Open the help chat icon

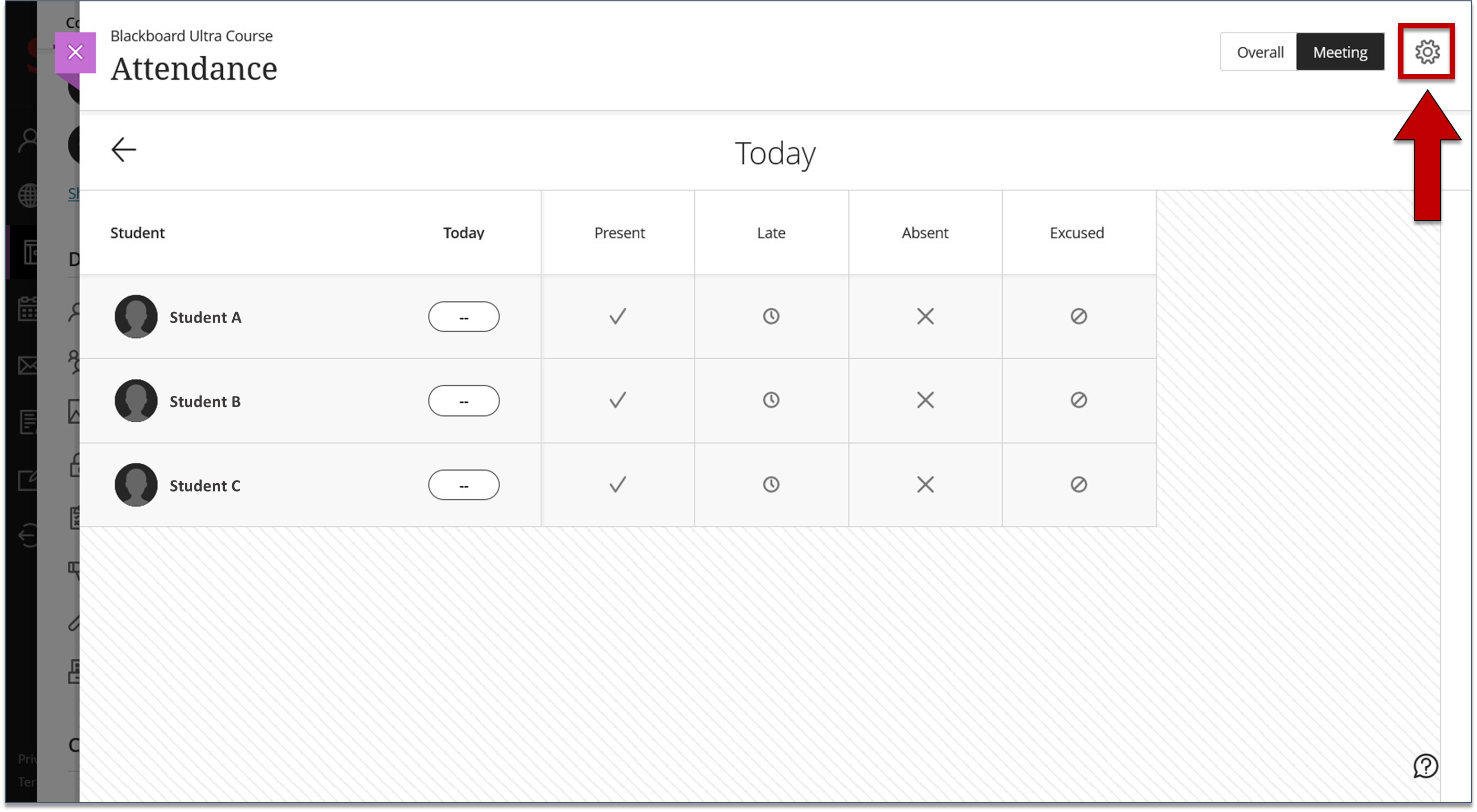pyautogui.click(x=1426, y=766)
